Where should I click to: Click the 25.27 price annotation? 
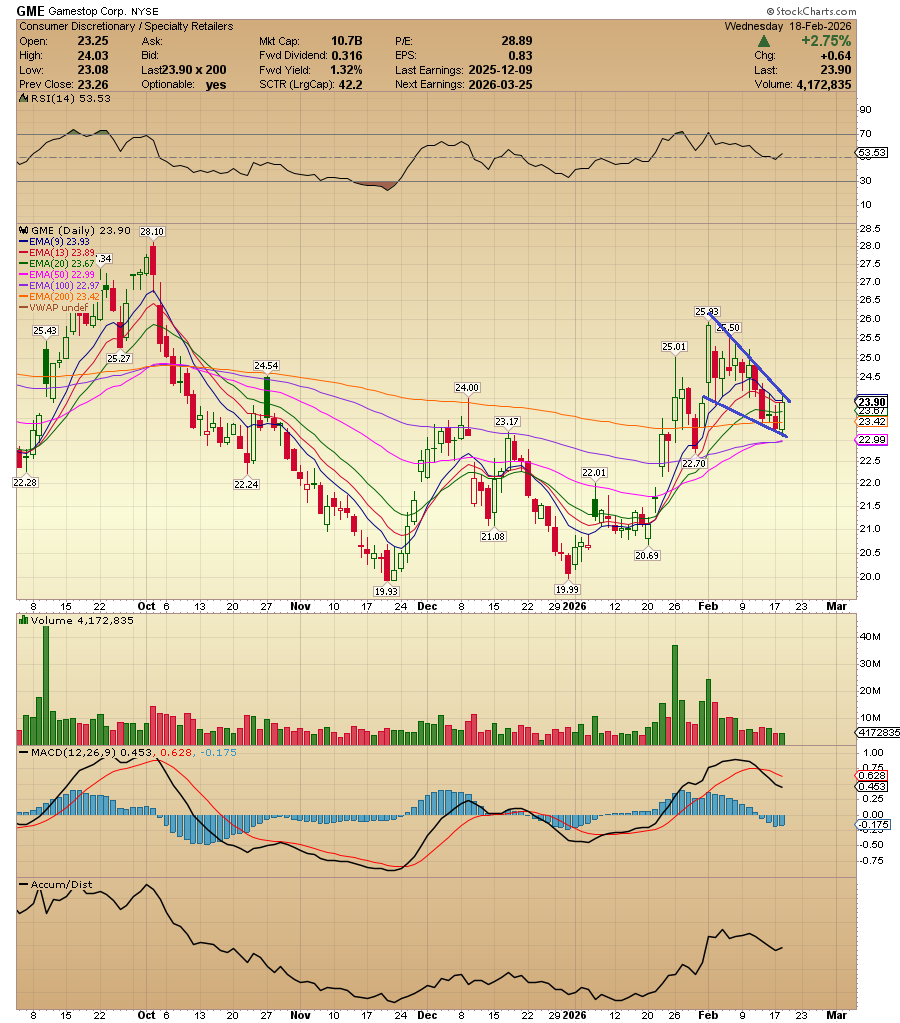[x=119, y=358]
